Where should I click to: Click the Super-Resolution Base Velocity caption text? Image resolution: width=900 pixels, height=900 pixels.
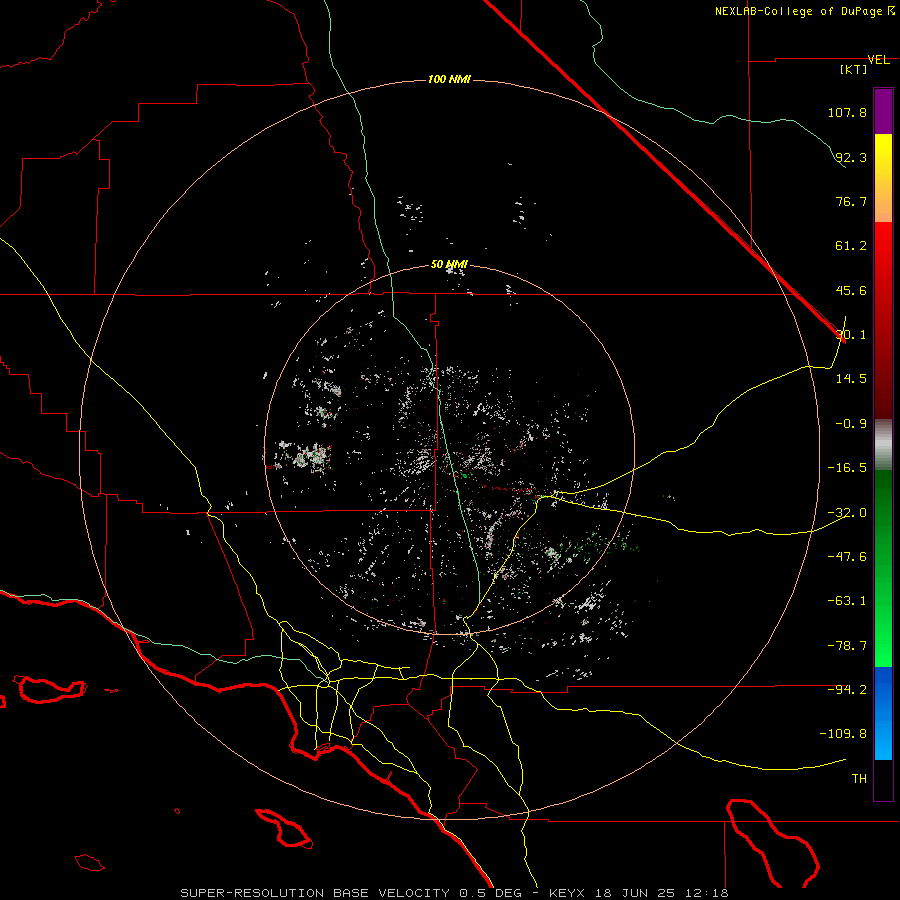click(455, 893)
